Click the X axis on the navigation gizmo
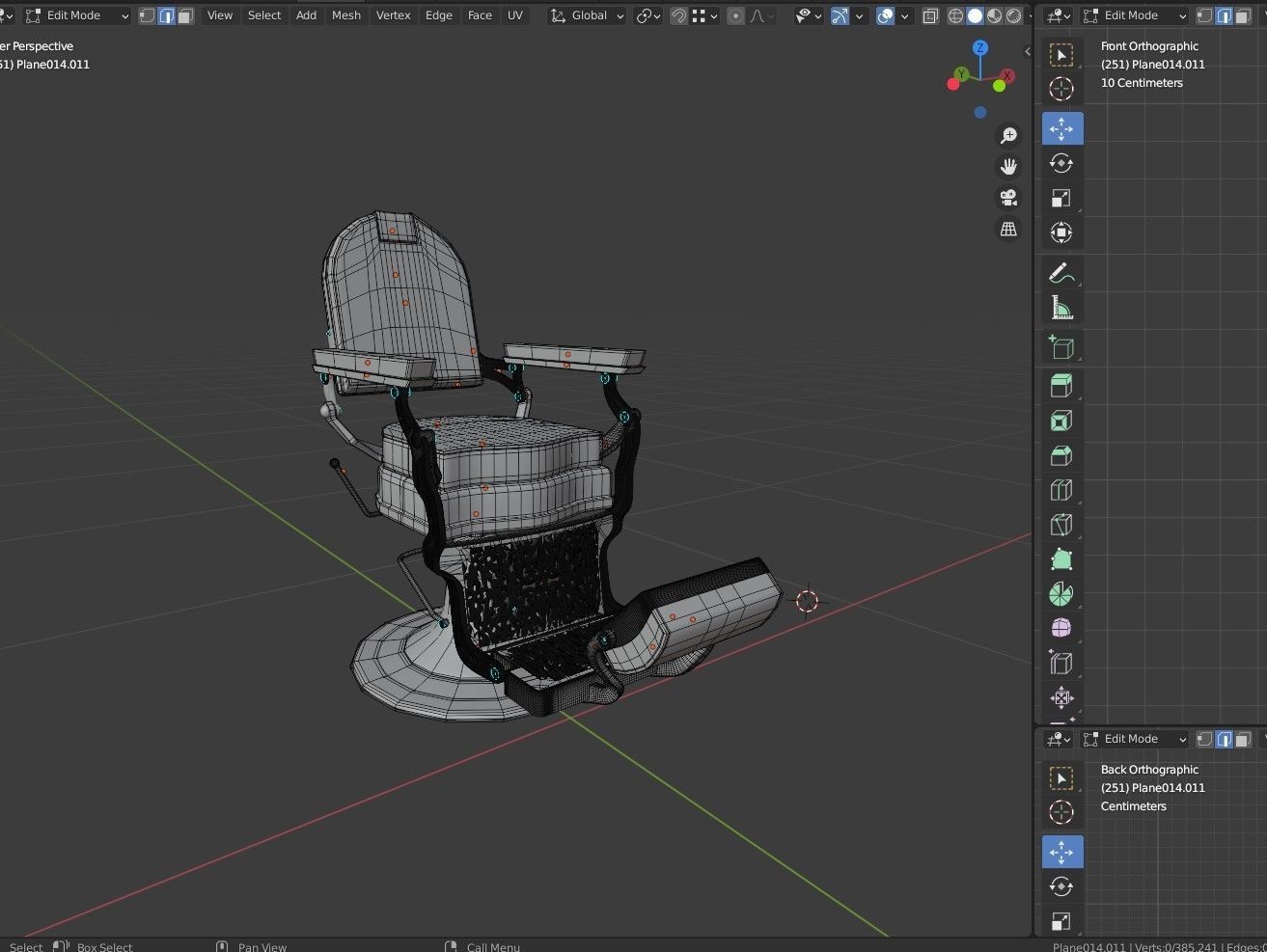 [x=1007, y=75]
